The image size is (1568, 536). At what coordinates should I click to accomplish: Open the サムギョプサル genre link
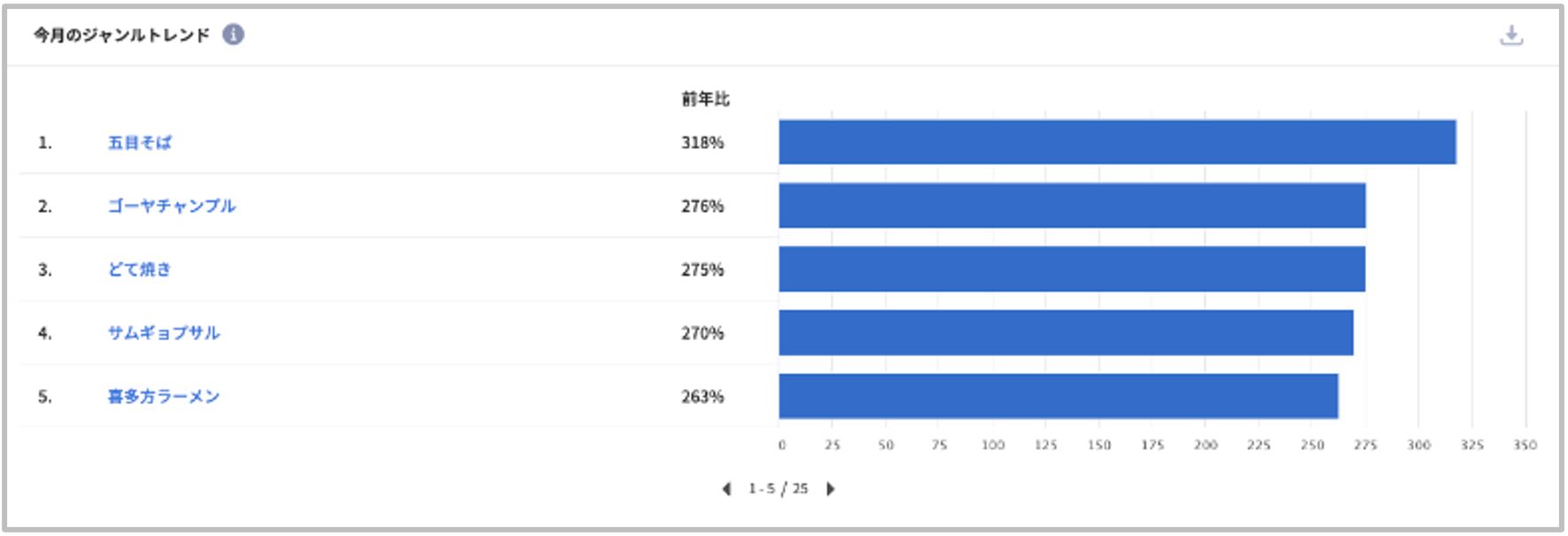(x=164, y=333)
